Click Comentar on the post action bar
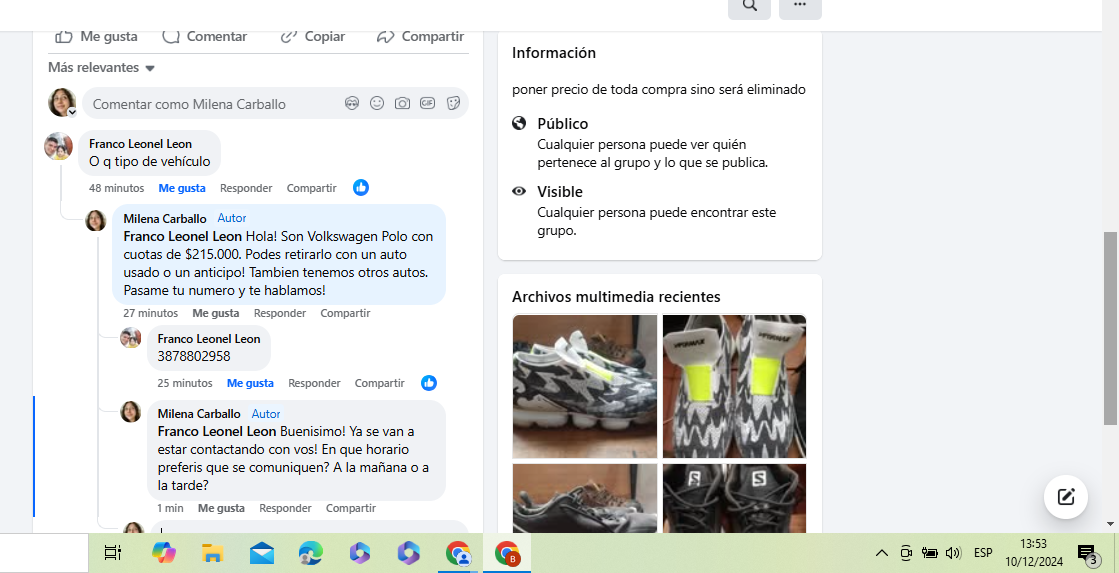 click(205, 36)
